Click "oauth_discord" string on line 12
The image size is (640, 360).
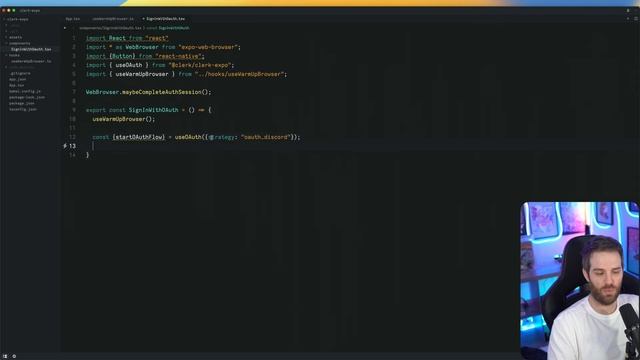[x=265, y=137]
